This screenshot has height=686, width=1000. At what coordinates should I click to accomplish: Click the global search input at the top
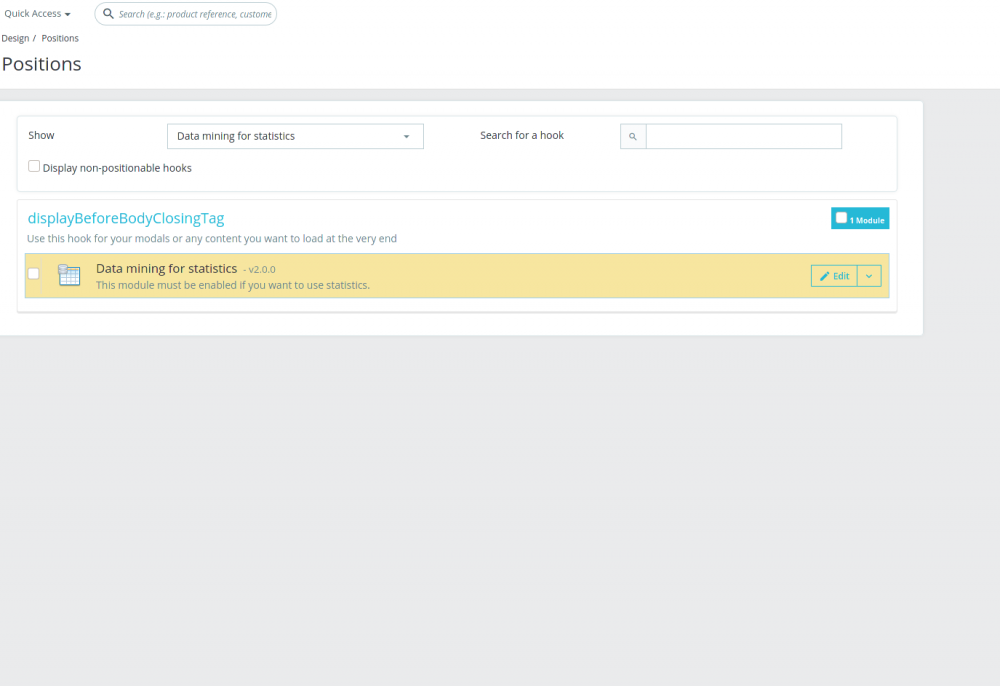(195, 14)
